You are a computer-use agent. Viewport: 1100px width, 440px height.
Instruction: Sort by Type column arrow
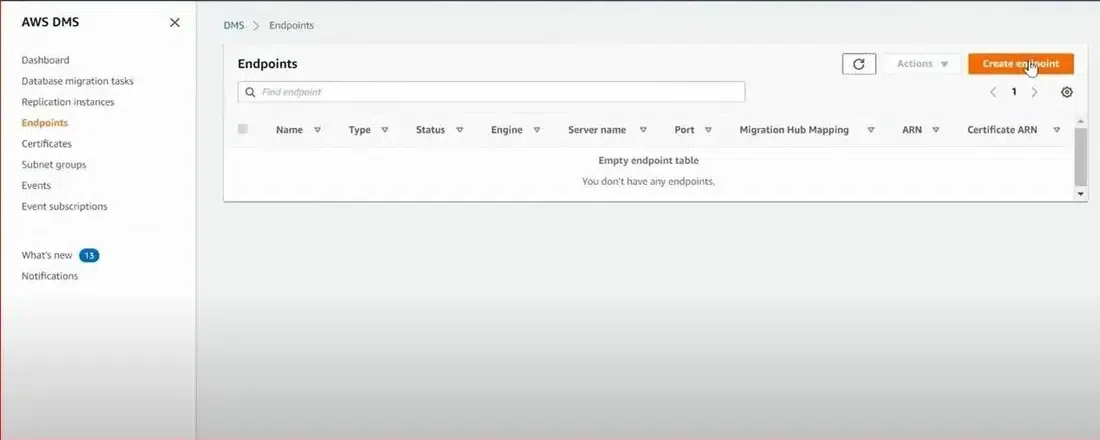384,130
